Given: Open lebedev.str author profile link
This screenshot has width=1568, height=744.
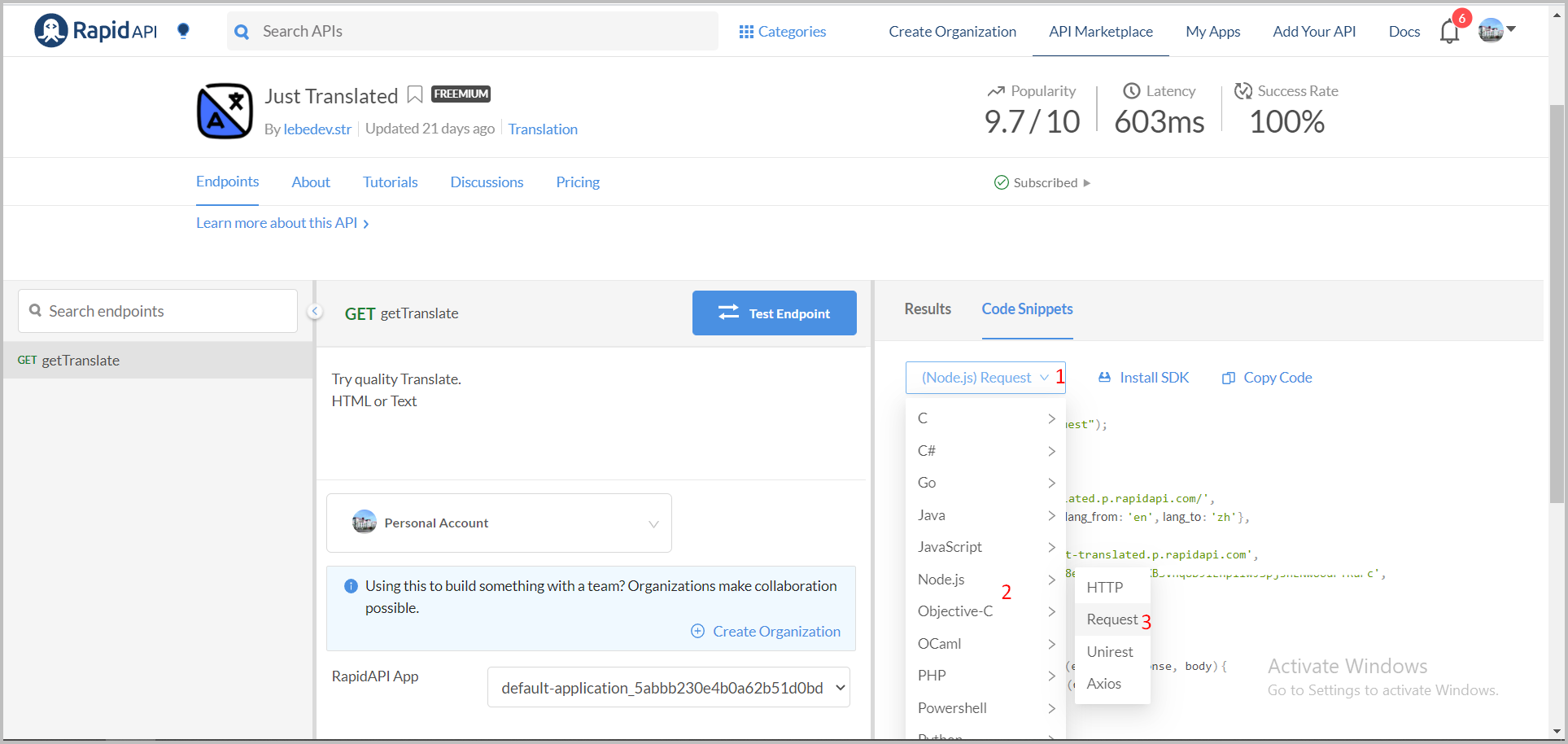Looking at the screenshot, I should pos(317,129).
